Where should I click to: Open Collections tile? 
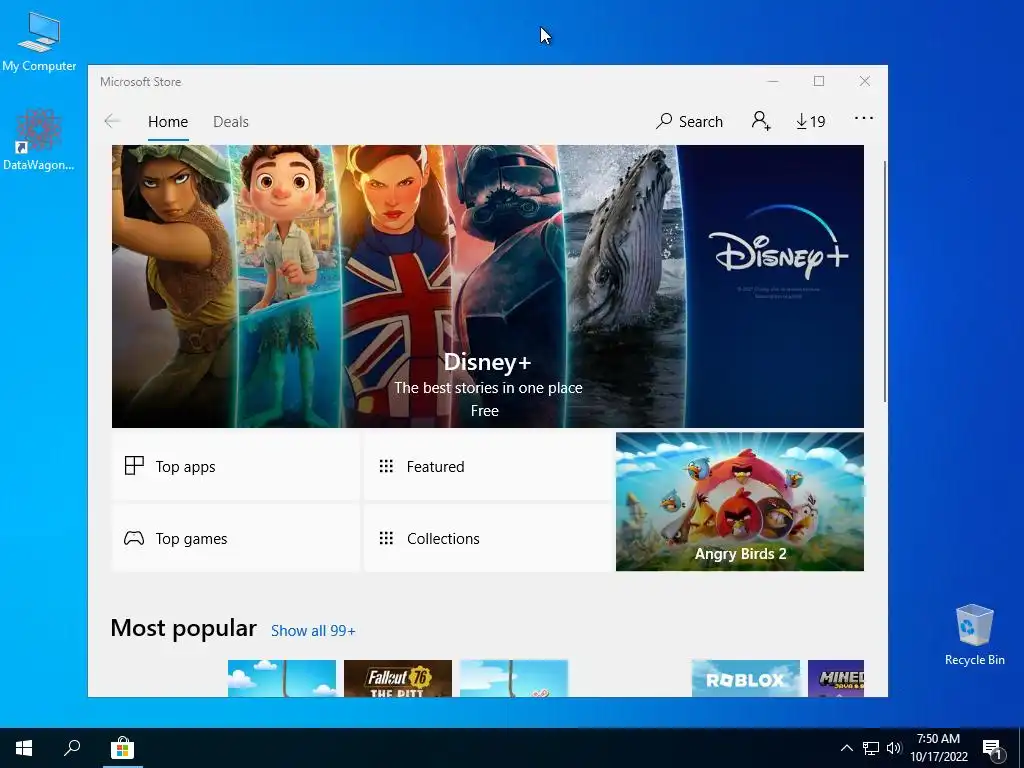[488, 538]
